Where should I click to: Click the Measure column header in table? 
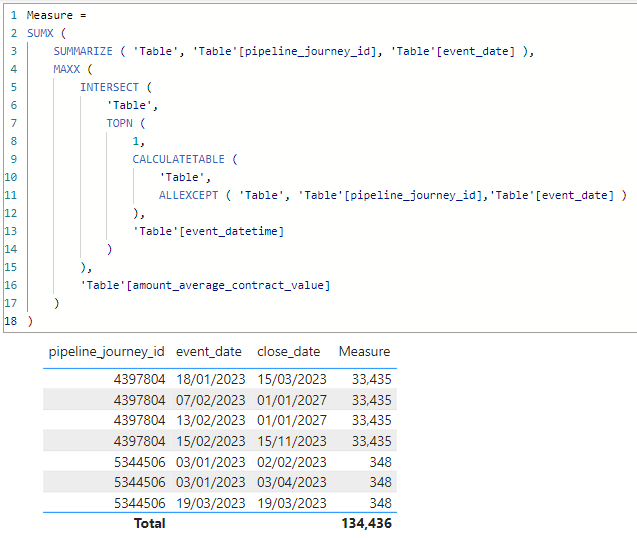[x=364, y=351]
